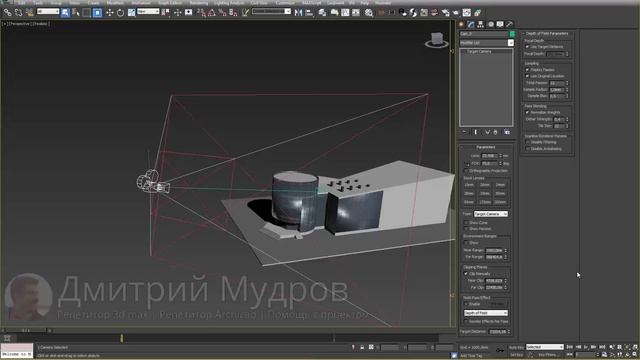640x360 pixels.
Task: Toggle the Angle Snap icon
Action: point(211,13)
